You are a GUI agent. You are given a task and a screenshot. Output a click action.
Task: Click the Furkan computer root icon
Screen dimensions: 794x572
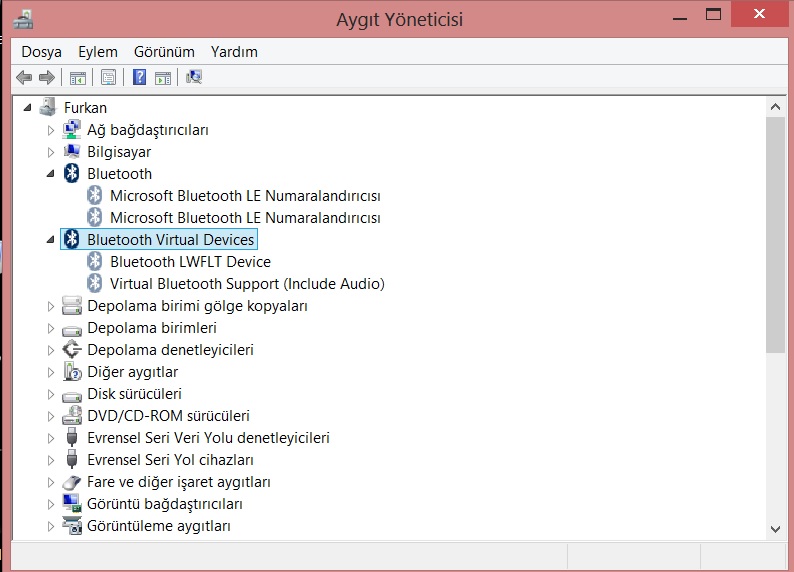pyautogui.click(x=48, y=107)
